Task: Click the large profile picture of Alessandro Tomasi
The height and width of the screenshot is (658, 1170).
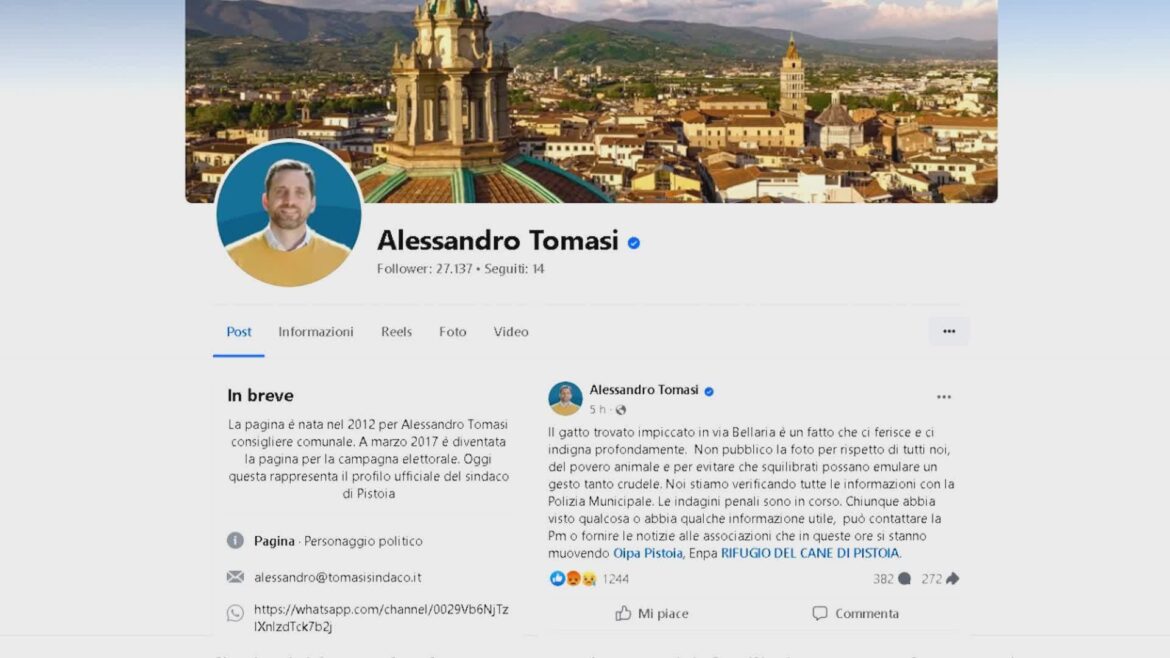Action: point(289,213)
